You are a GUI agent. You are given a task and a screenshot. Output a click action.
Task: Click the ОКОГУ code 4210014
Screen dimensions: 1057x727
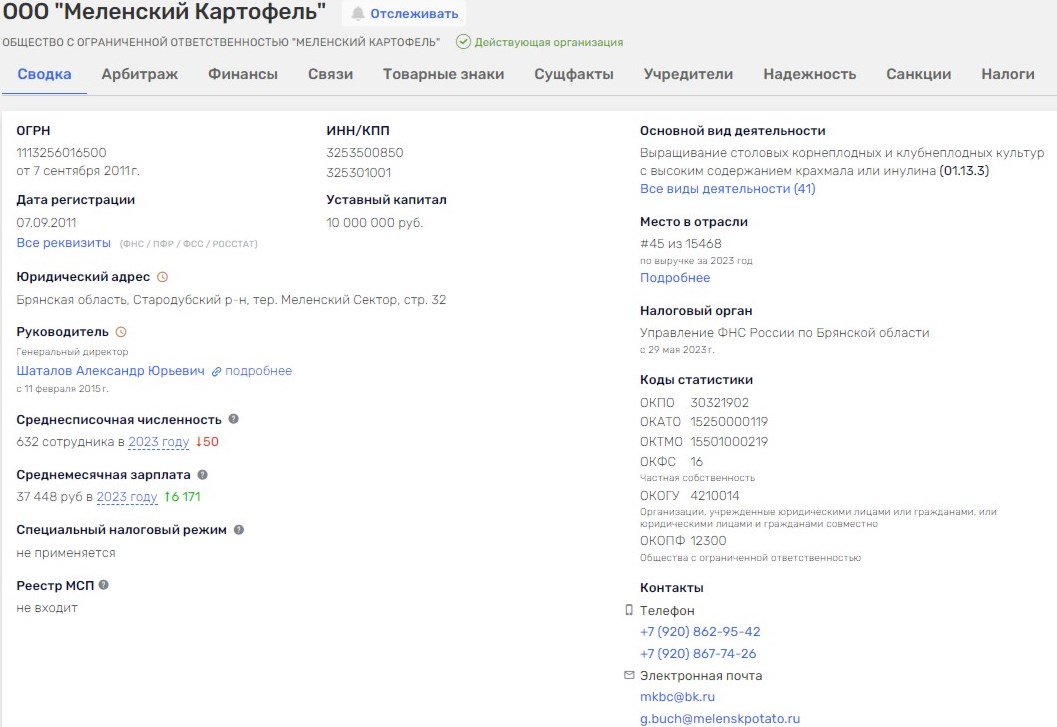tap(715, 496)
